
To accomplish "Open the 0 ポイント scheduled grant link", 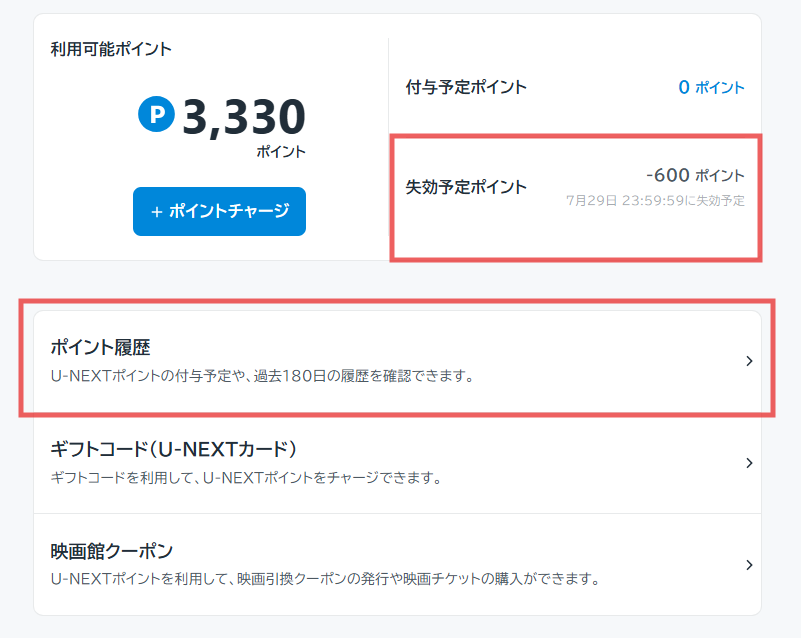I will (x=711, y=87).
